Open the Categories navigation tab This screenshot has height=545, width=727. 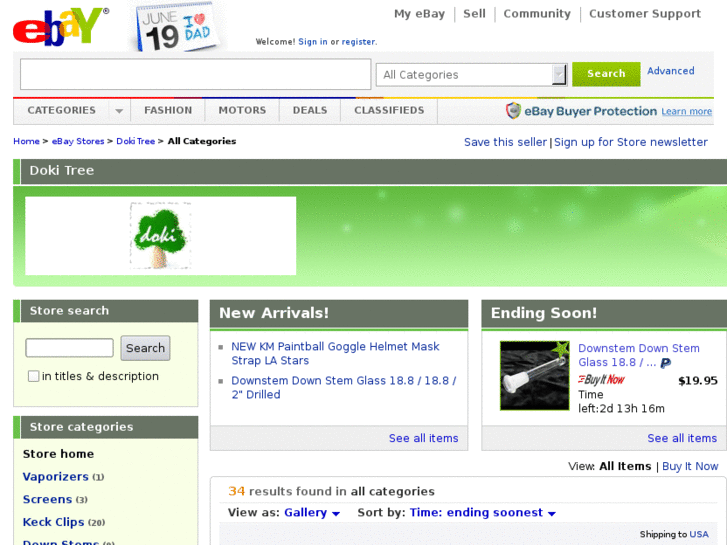point(62,110)
